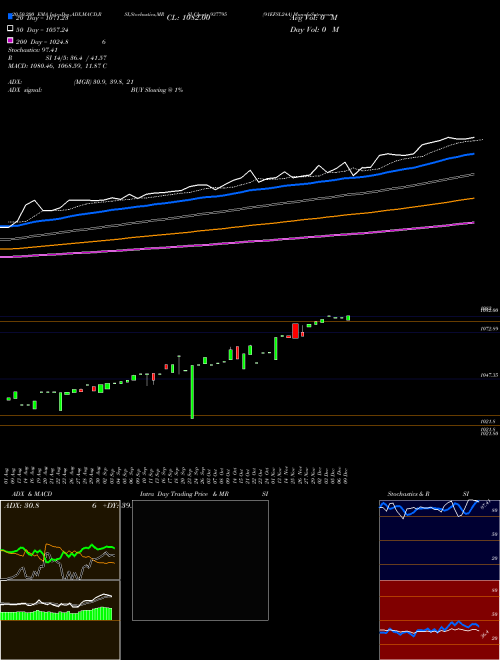Click the '50 Day = 1057.24' label
Image resolution: width=500 pixels, height=660 pixels.
tap(42, 30)
